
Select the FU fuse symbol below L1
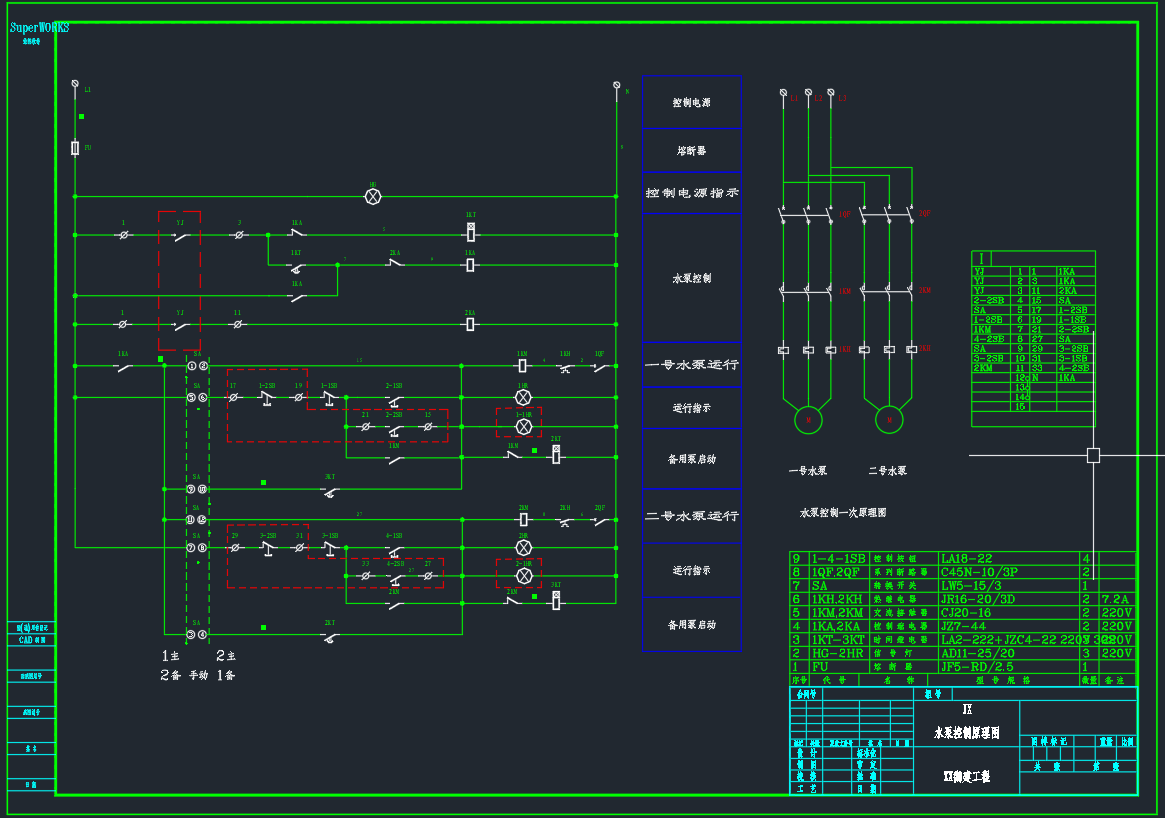pyautogui.click(x=75, y=148)
